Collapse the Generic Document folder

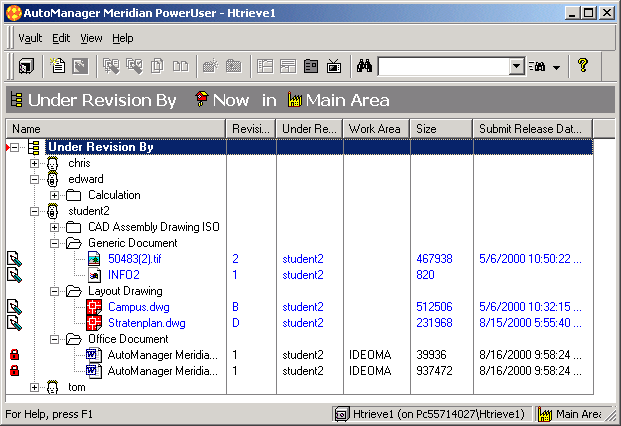tap(54, 243)
